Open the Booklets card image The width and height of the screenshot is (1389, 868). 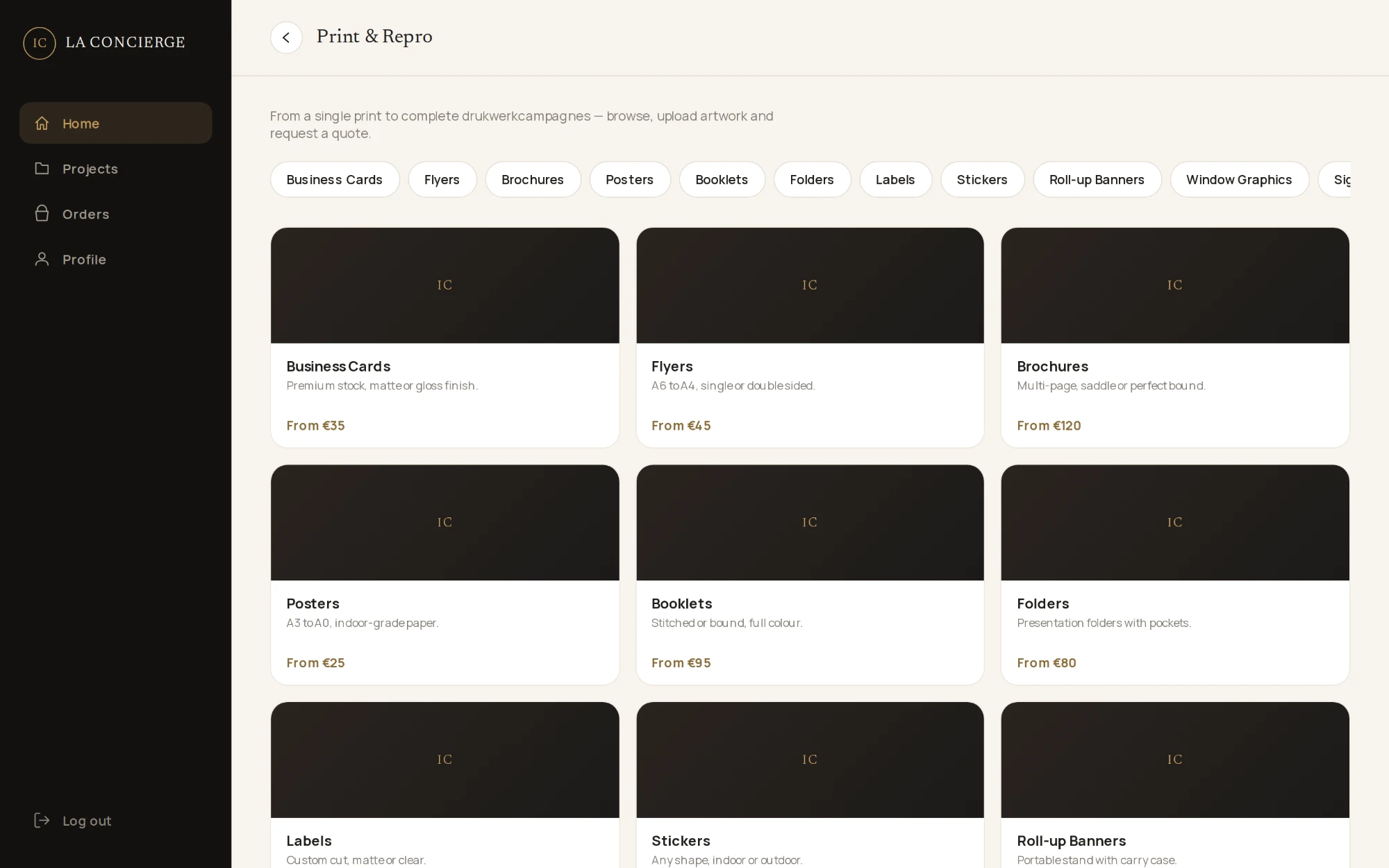[810, 522]
